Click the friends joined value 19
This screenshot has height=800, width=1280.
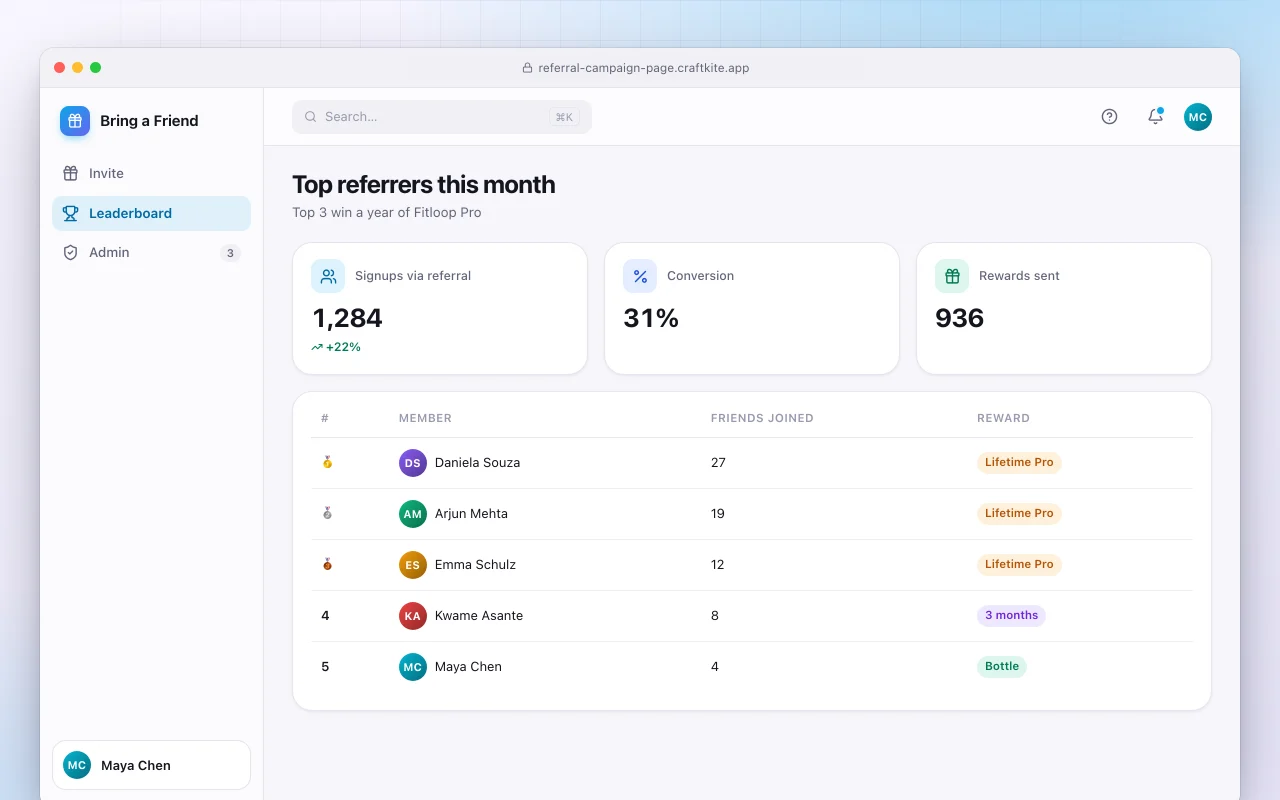click(x=718, y=514)
